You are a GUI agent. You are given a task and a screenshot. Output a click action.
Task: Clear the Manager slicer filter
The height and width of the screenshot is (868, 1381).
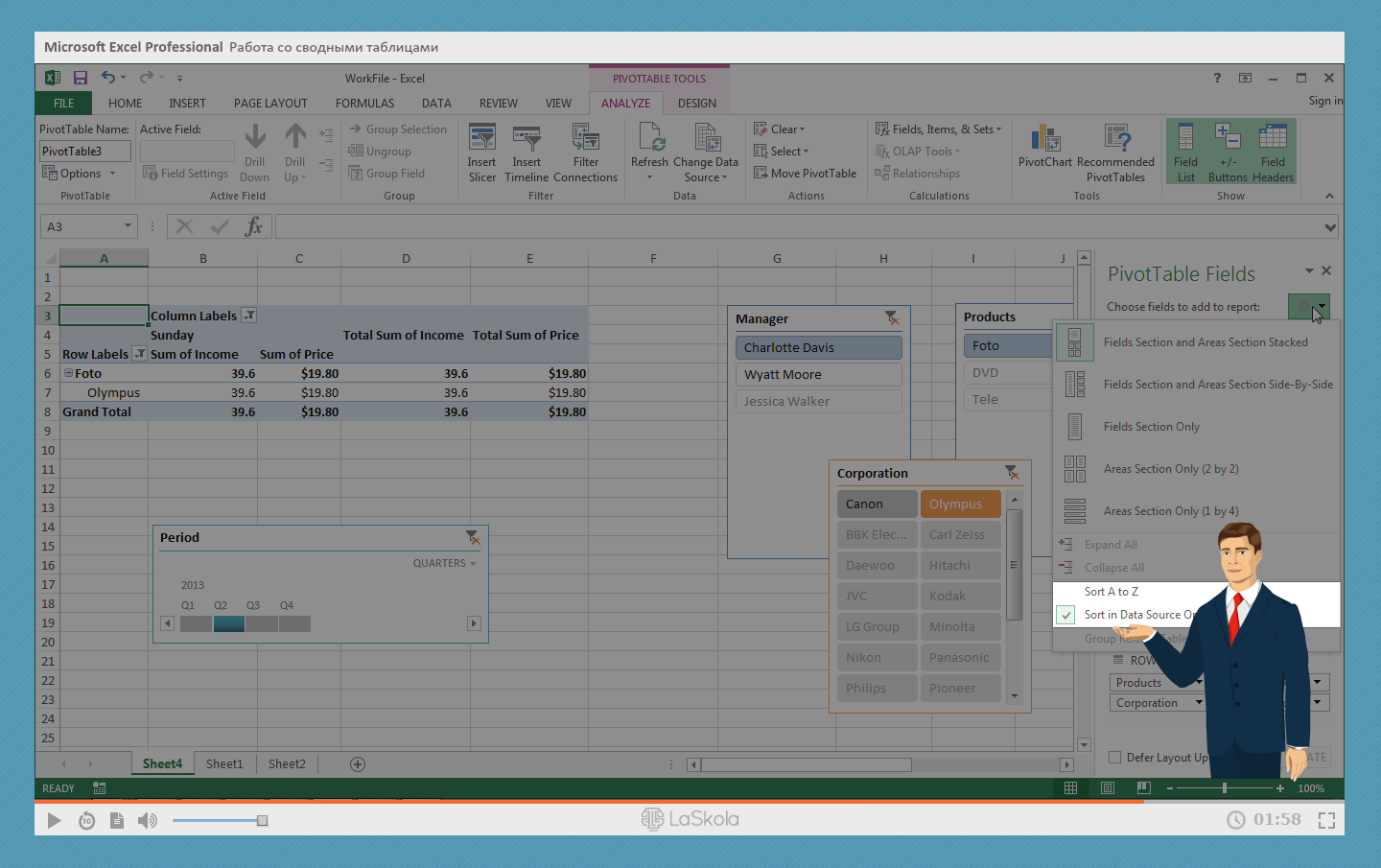(x=891, y=318)
